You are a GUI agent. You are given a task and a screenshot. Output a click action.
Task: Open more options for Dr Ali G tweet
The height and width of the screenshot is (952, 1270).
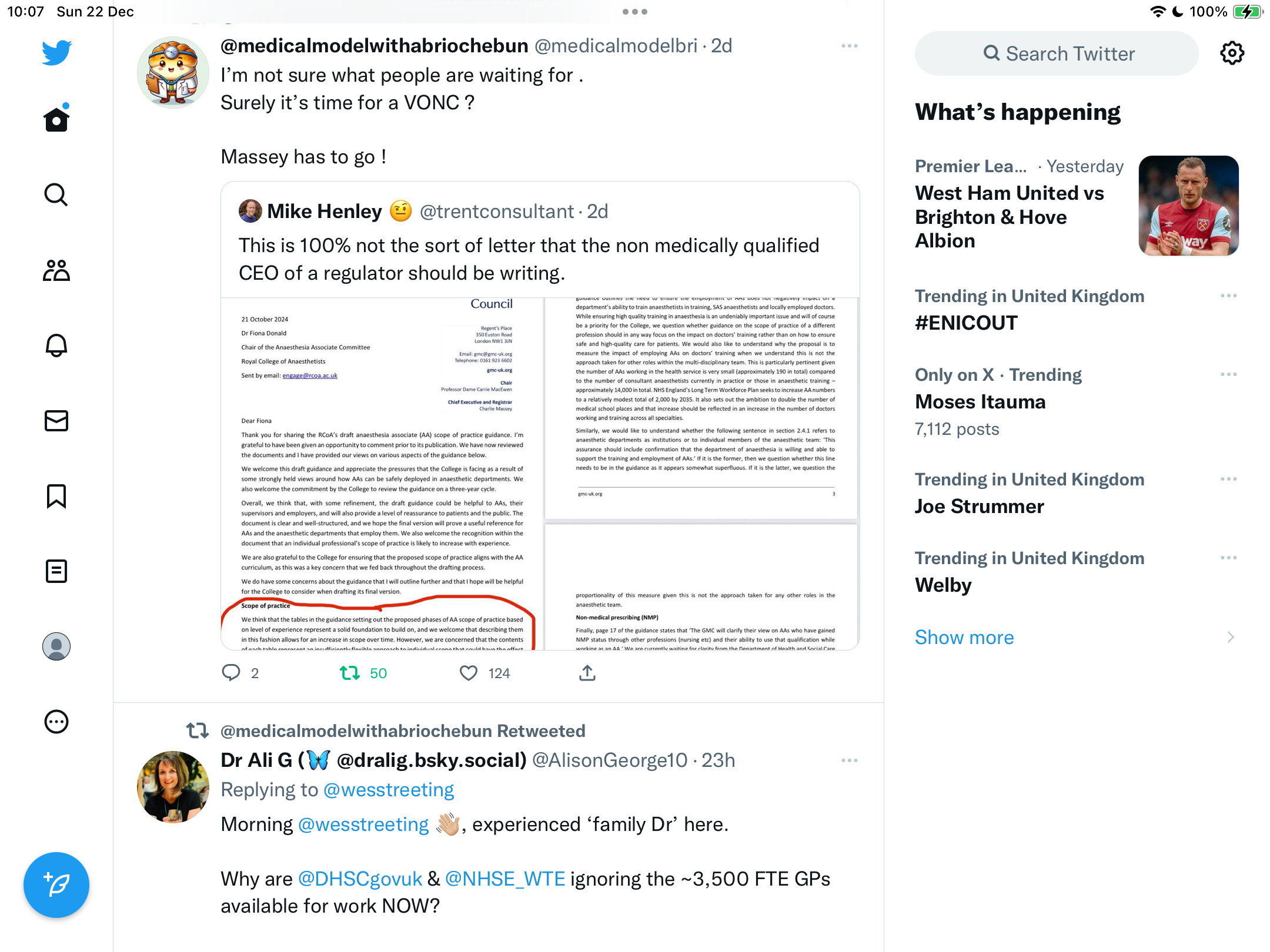click(x=849, y=760)
